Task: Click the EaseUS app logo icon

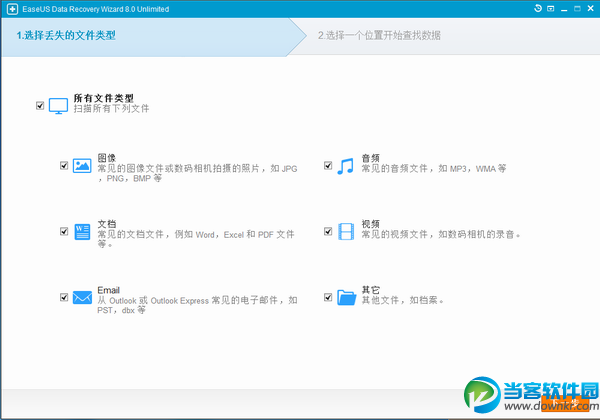Action: tap(12, 9)
